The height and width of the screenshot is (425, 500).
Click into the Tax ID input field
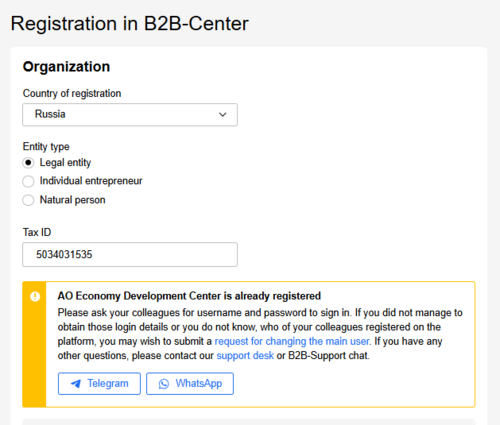click(130, 255)
